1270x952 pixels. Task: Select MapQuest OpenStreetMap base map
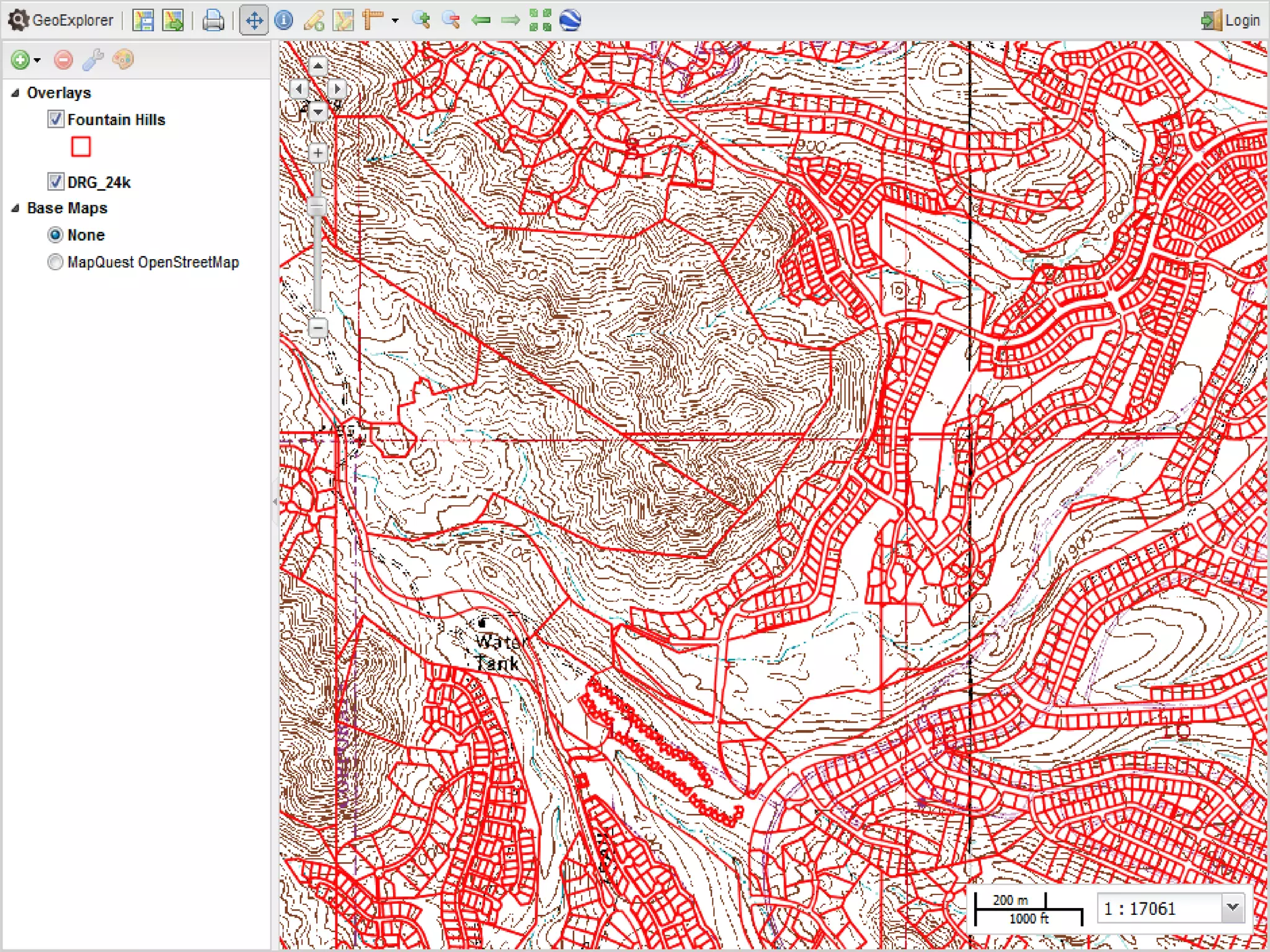(x=55, y=262)
